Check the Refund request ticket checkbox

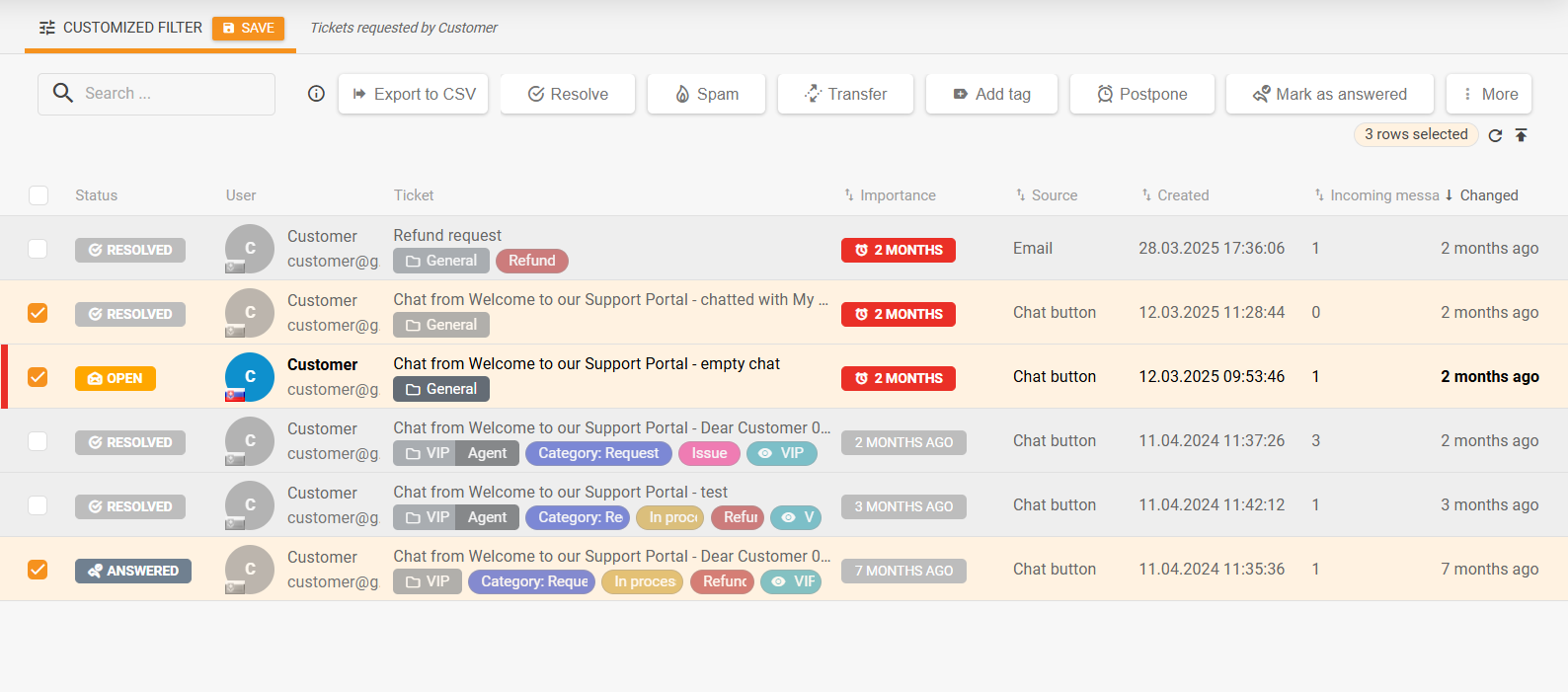[x=38, y=249]
